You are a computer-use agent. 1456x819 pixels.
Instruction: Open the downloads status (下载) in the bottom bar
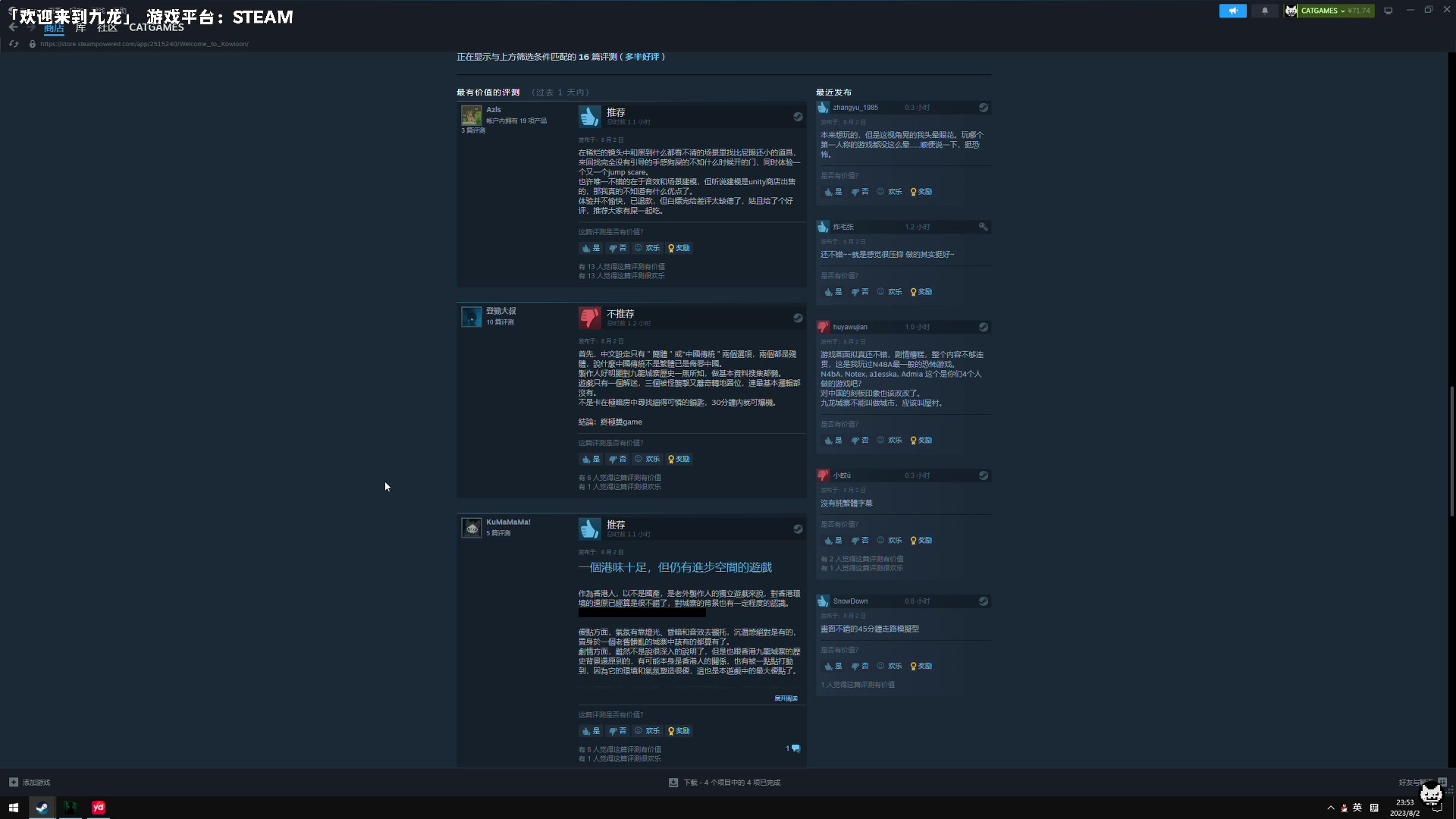coord(724,783)
